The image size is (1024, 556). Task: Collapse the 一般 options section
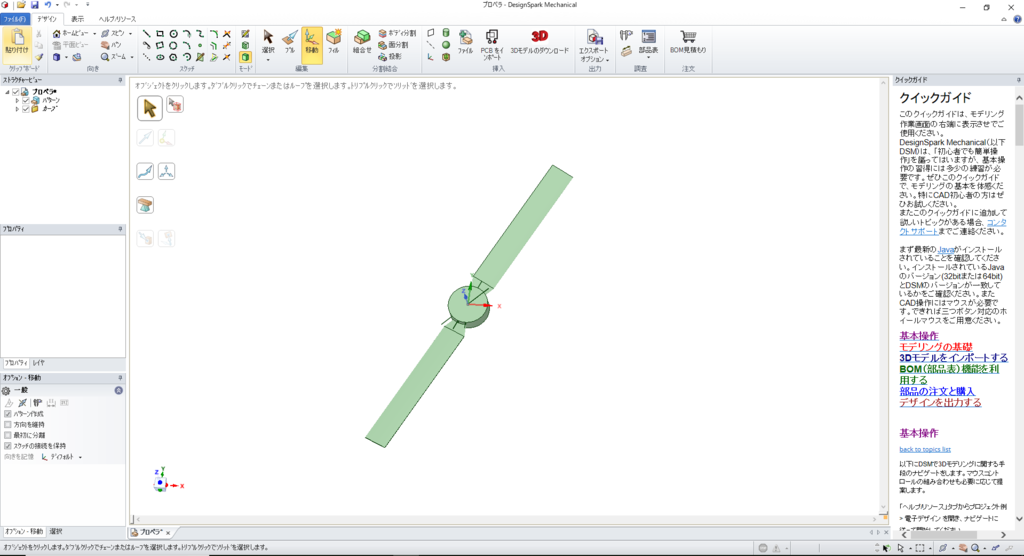point(119,391)
